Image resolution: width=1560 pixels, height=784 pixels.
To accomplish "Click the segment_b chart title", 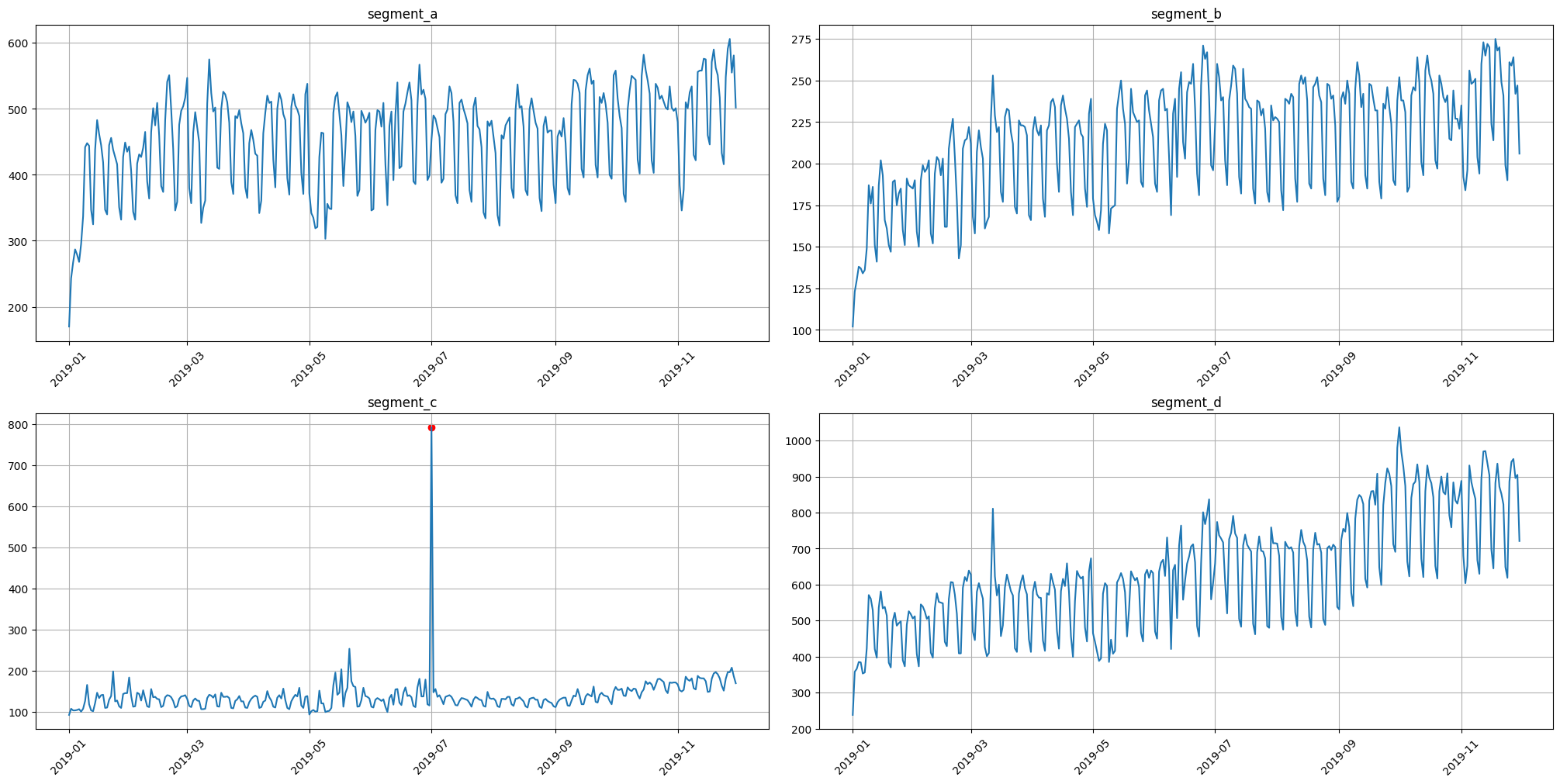I will click(x=1186, y=14).
